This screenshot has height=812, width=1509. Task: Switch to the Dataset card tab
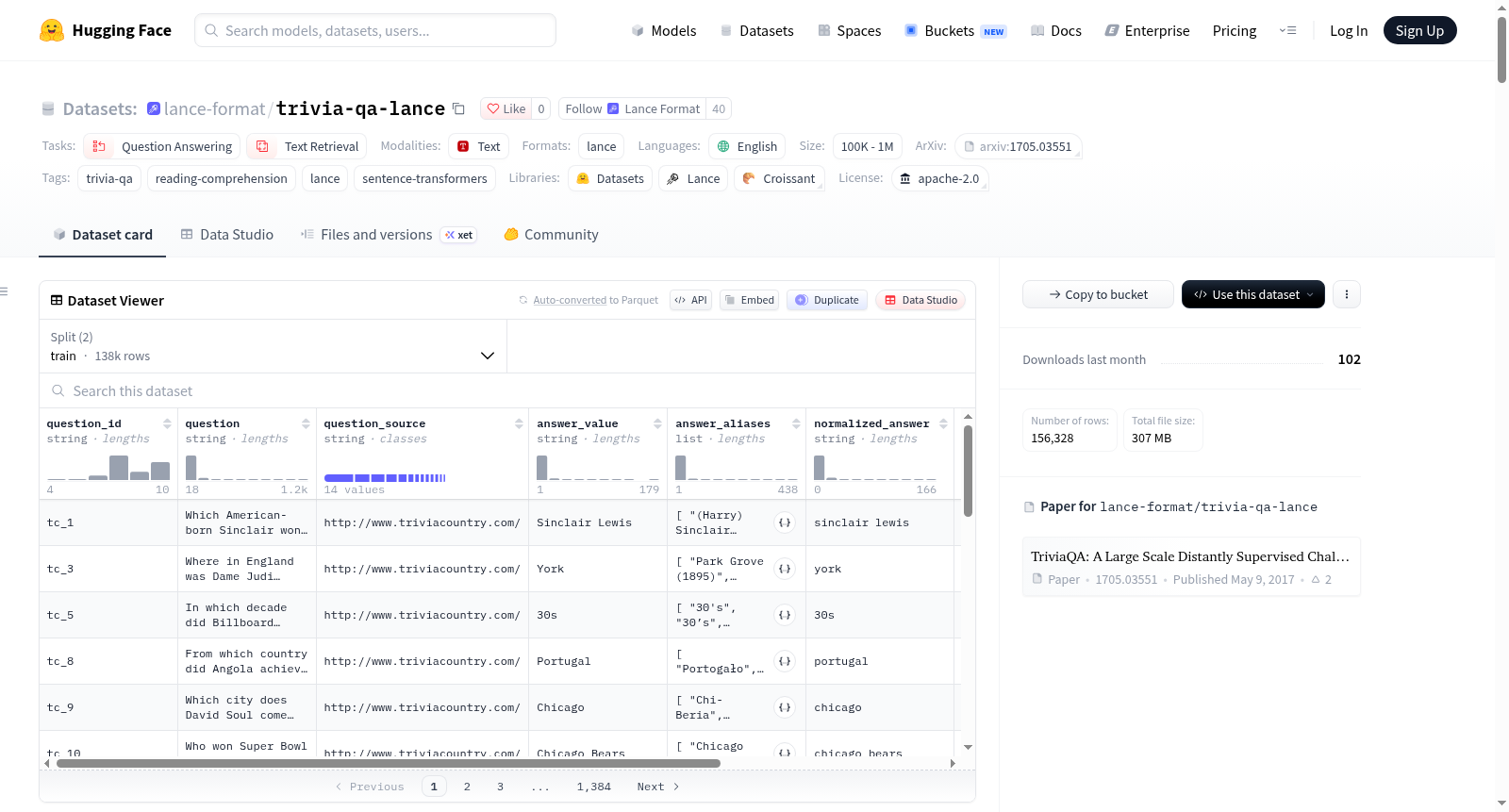(103, 235)
